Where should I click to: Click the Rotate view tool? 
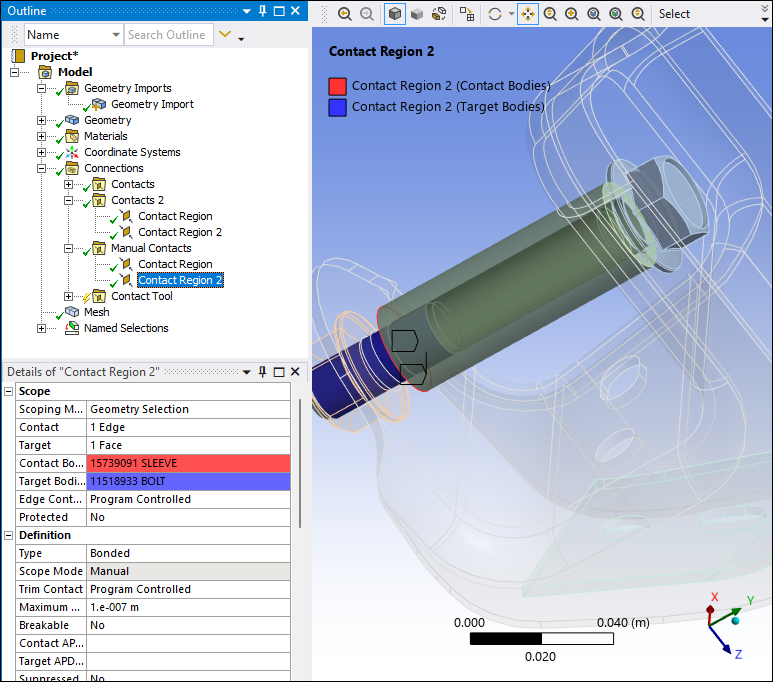(x=494, y=14)
